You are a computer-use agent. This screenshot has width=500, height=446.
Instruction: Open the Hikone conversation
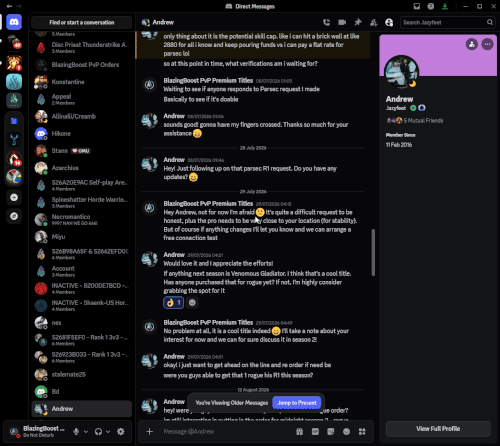click(x=82, y=134)
